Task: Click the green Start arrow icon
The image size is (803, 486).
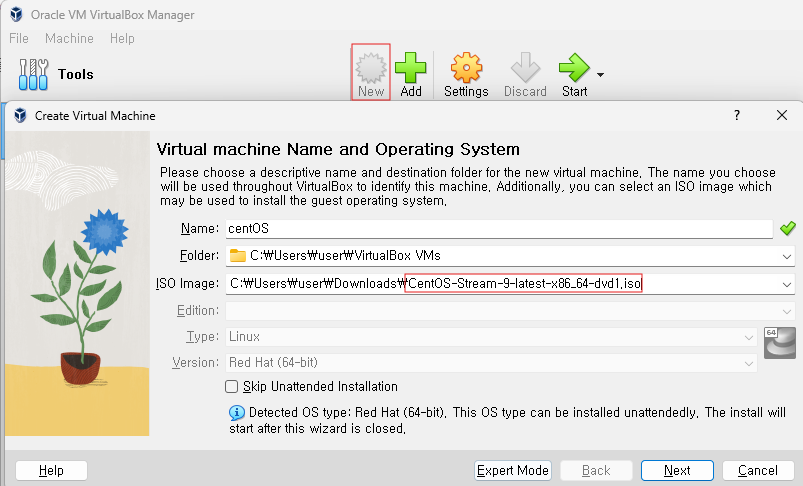Action: pyautogui.click(x=574, y=67)
